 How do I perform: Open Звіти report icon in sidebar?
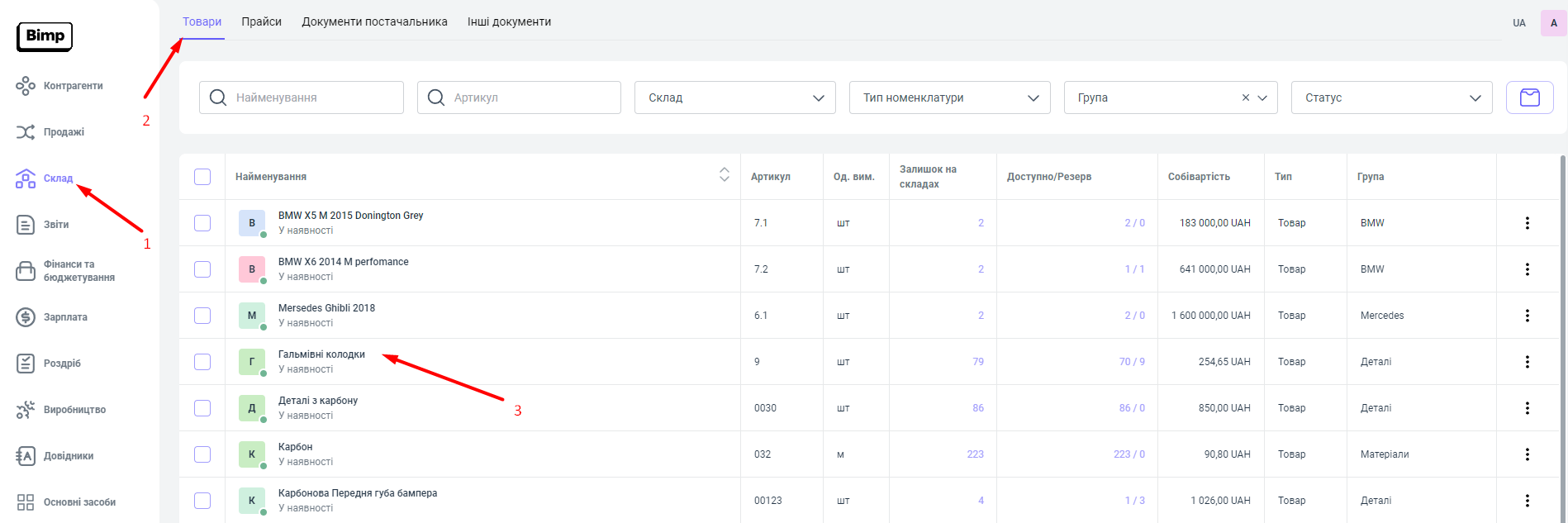pyautogui.click(x=26, y=225)
